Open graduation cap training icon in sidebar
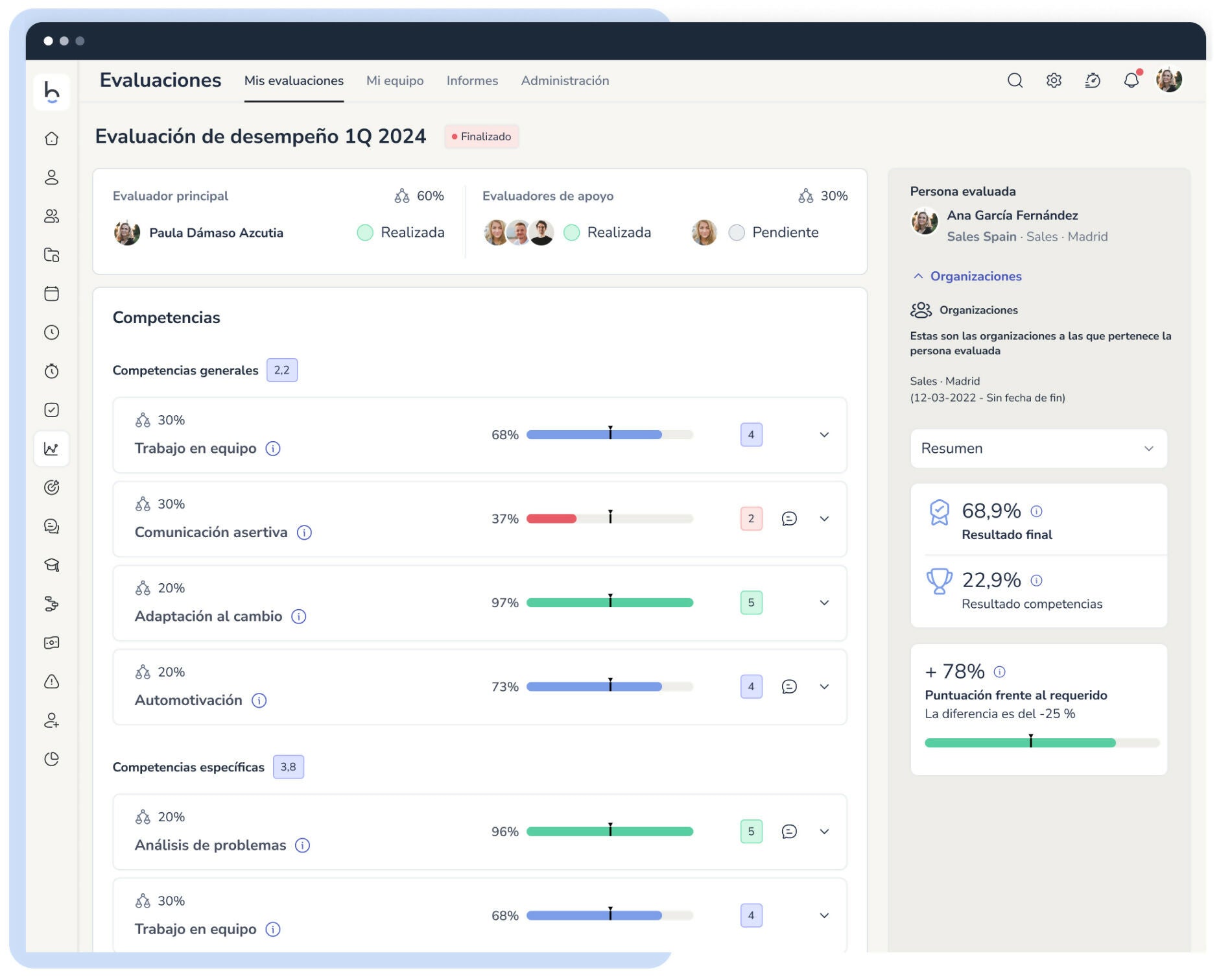The height and width of the screenshot is (977, 1232). click(52, 565)
